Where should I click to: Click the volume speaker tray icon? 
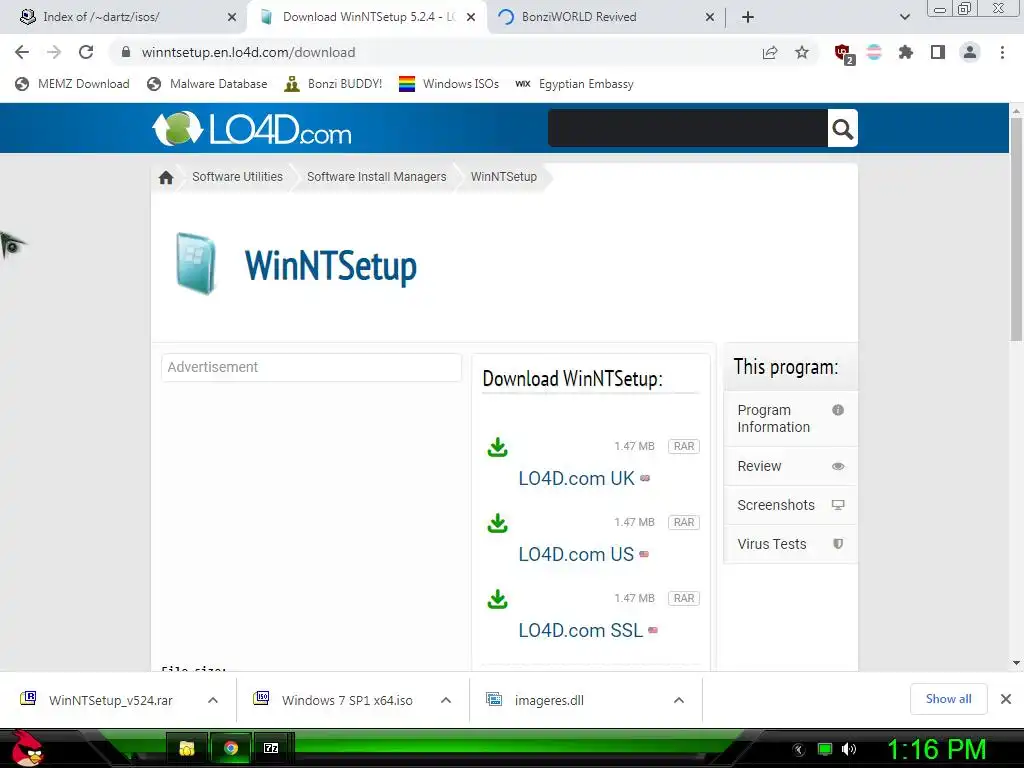coord(849,749)
